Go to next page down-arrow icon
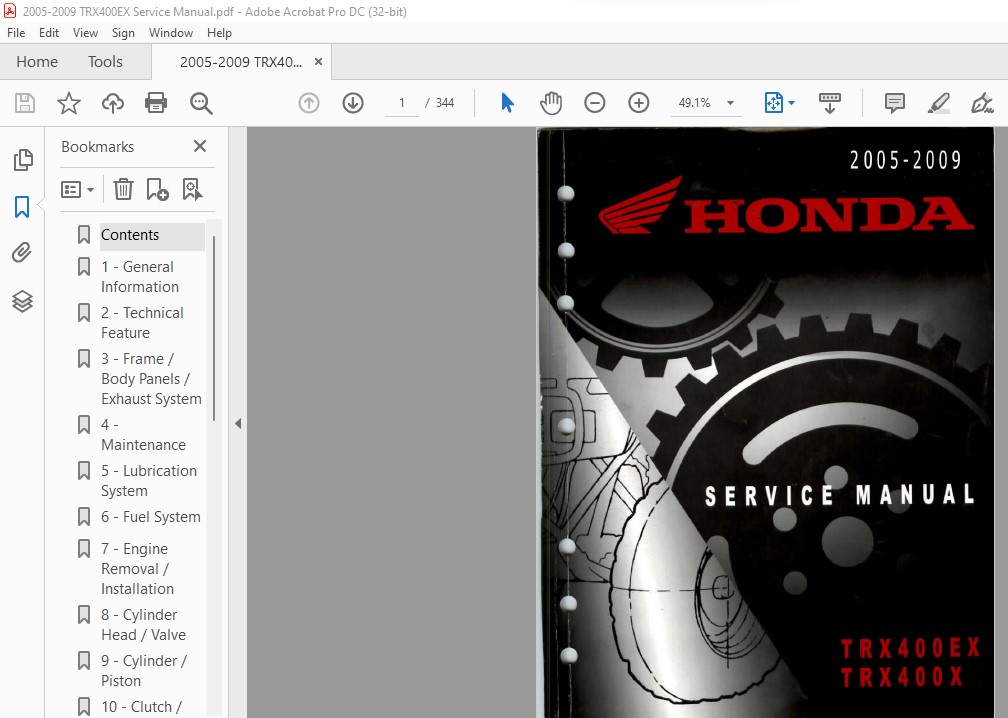The image size is (1008, 718). pos(353,103)
